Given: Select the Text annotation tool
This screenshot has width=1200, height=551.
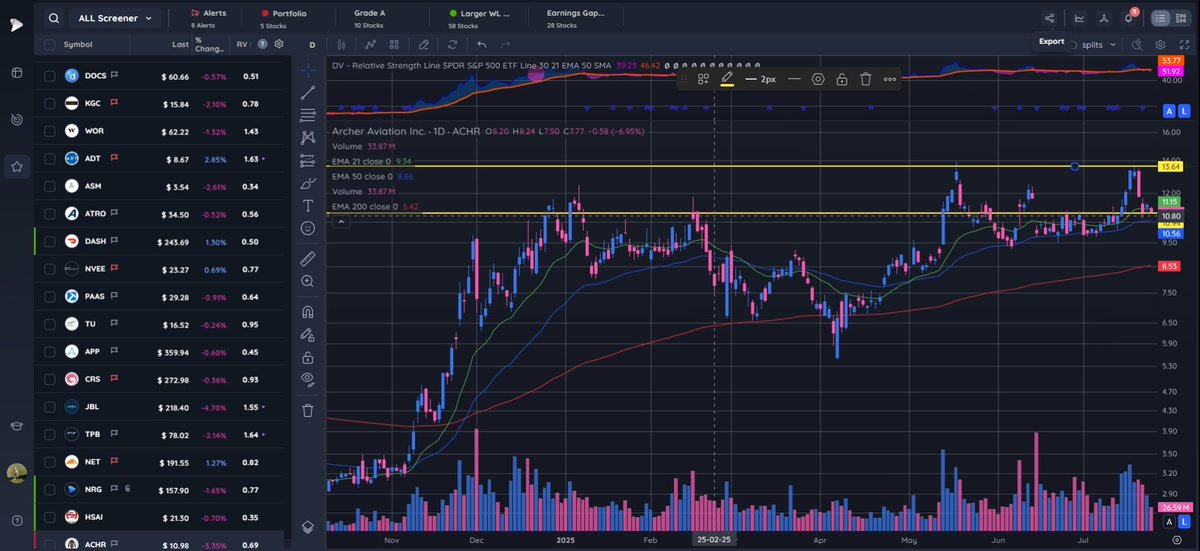Looking at the screenshot, I should pos(308,206).
